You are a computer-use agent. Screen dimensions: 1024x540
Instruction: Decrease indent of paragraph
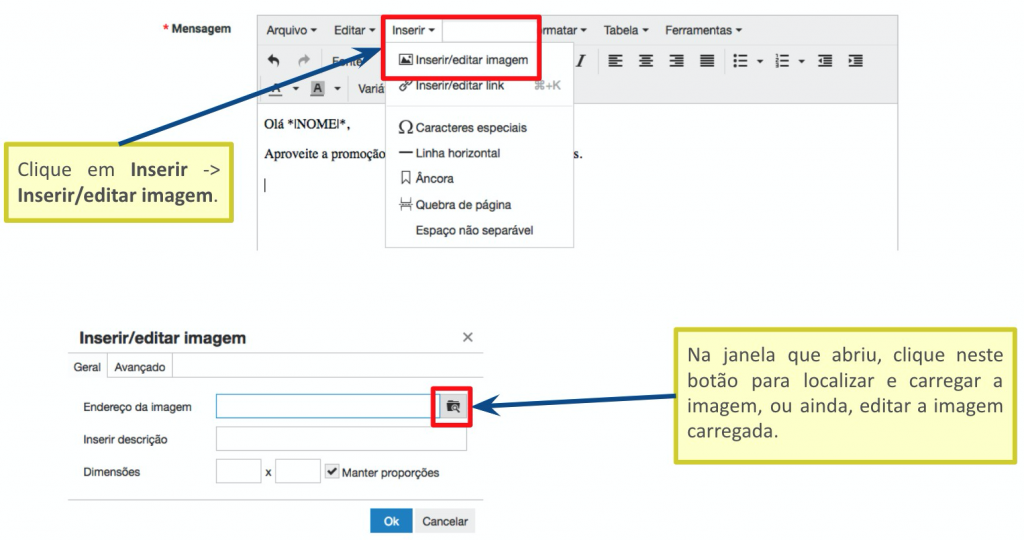coord(825,61)
